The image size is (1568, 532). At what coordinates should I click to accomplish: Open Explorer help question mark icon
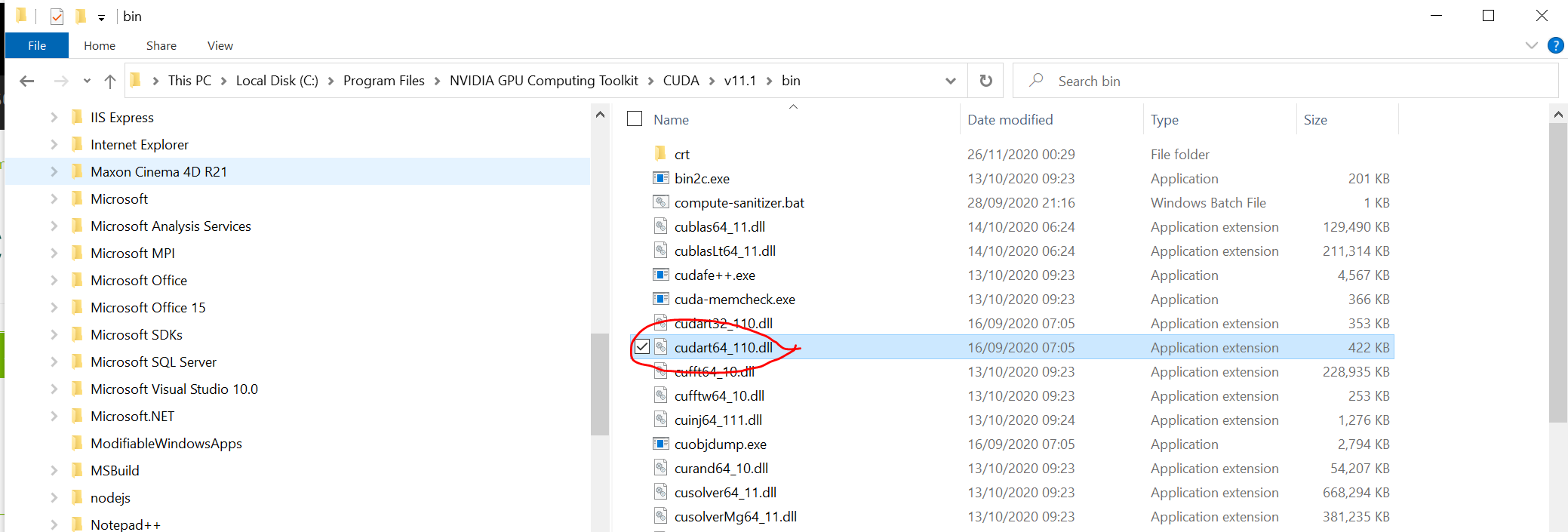[x=1555, y=45]
